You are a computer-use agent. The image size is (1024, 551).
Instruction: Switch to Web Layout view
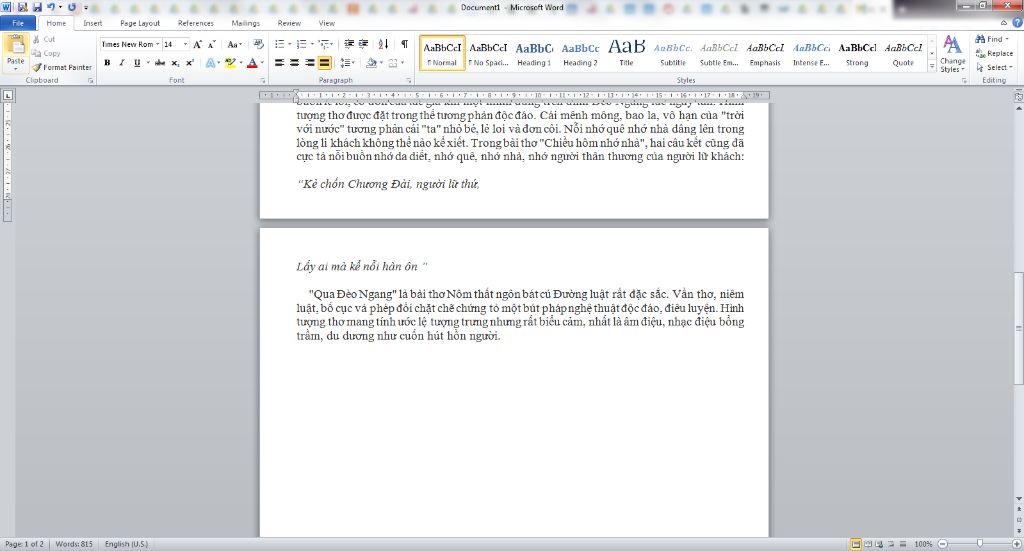879,544
